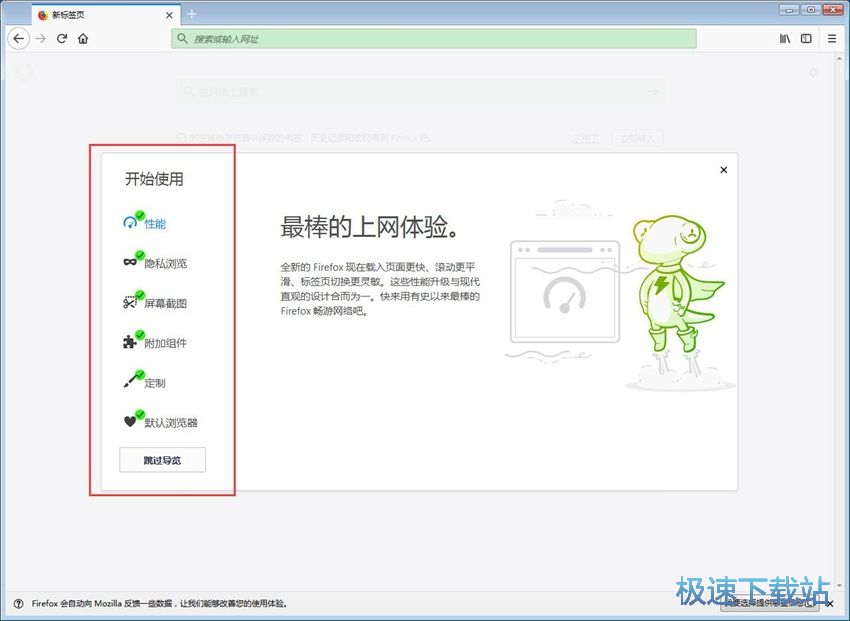The height and width of the screenshot is (621, 850).
Task: Open the Library bookshelf icon
Action: pos(784,38)
